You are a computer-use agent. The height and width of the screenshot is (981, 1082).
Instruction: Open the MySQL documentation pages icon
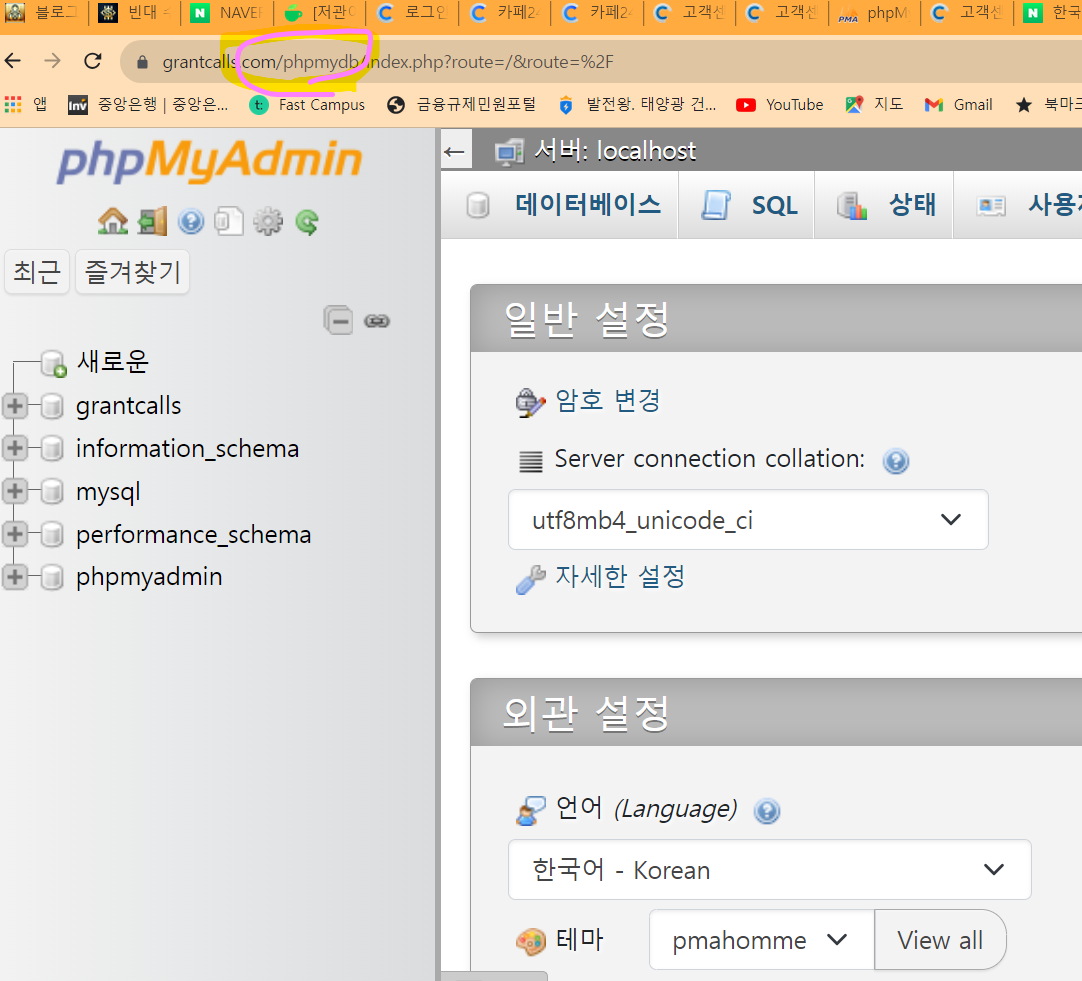(228, 221)
